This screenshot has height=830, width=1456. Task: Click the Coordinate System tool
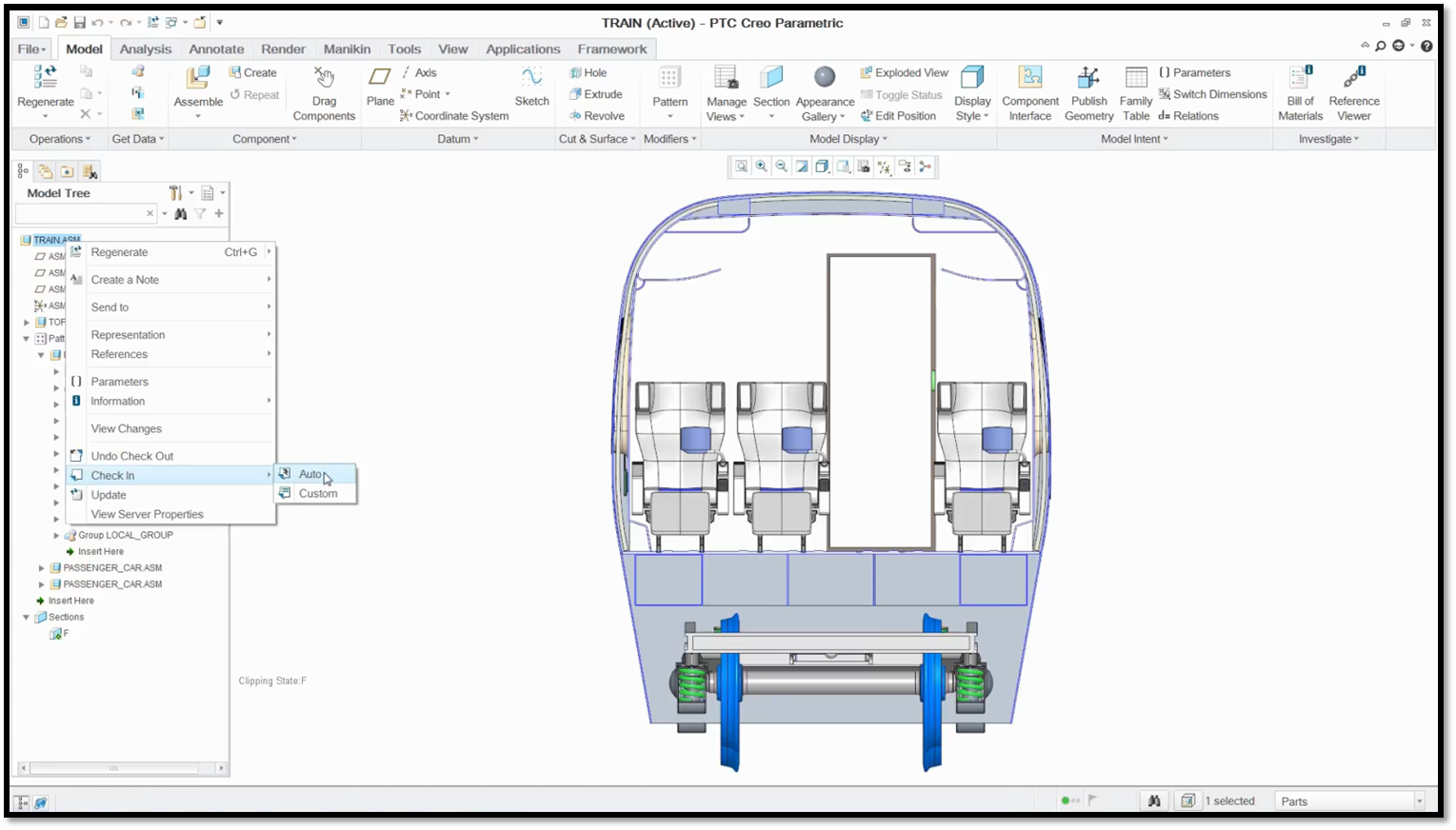click(454, 116)
